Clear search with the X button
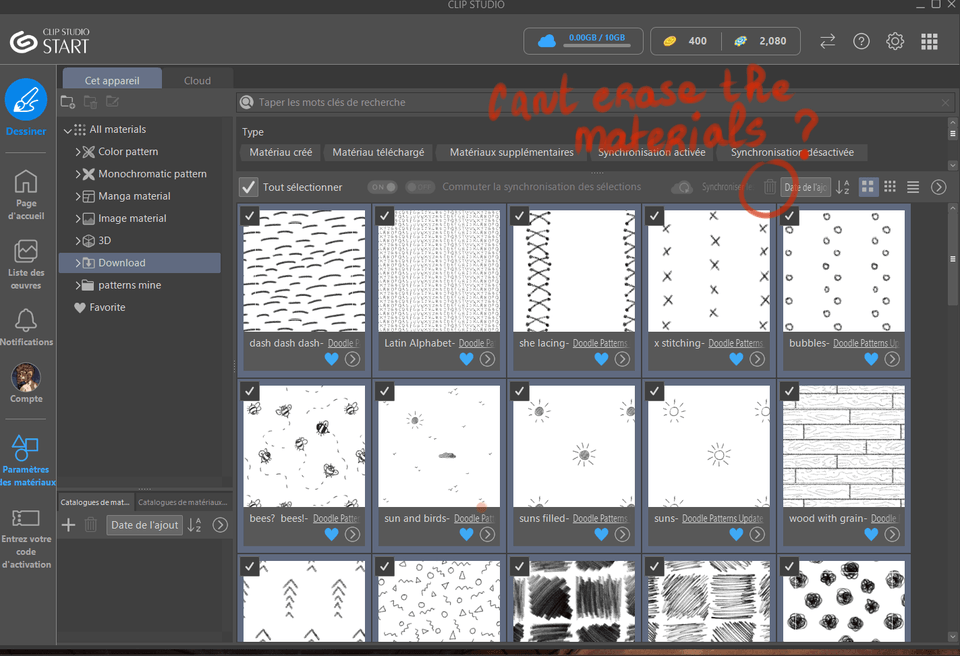960x656 pixels. coord(945,103)
